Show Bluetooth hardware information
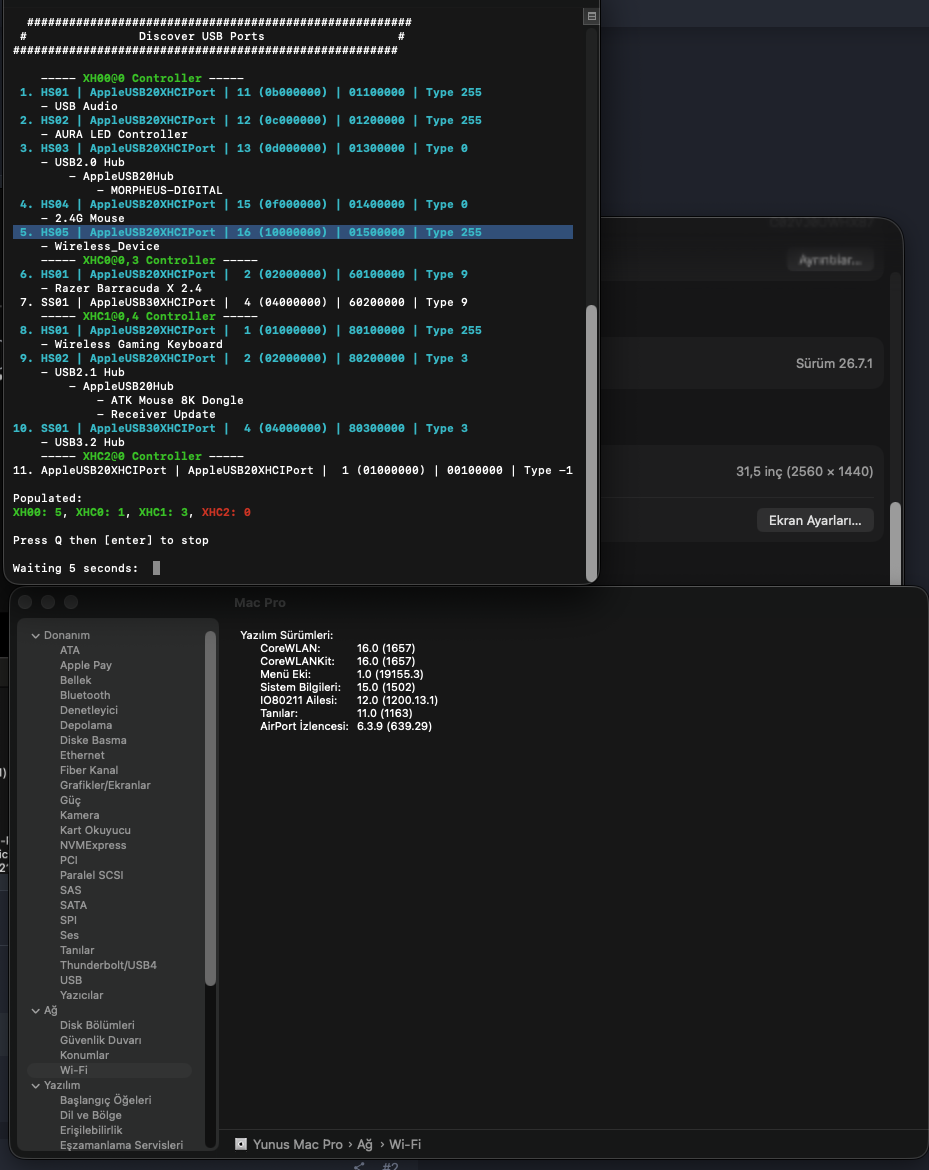 click(85, 695)
